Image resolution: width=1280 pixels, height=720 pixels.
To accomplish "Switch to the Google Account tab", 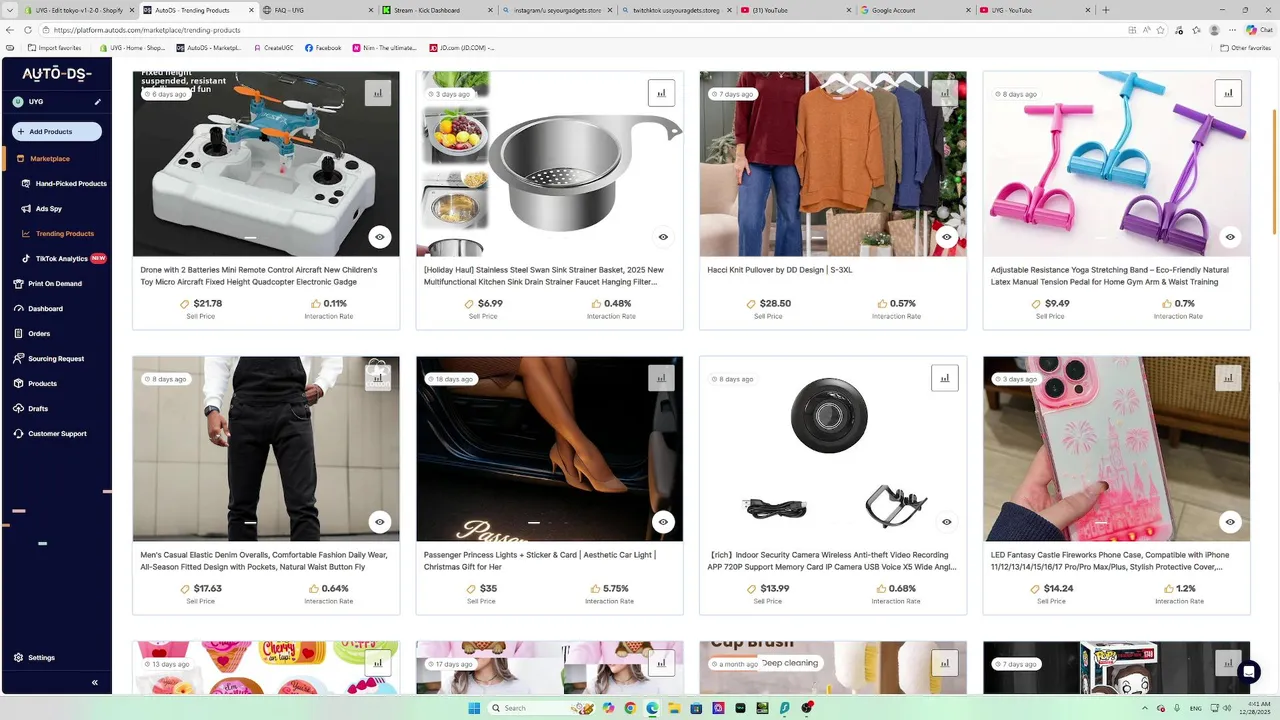I will point(915,10).
